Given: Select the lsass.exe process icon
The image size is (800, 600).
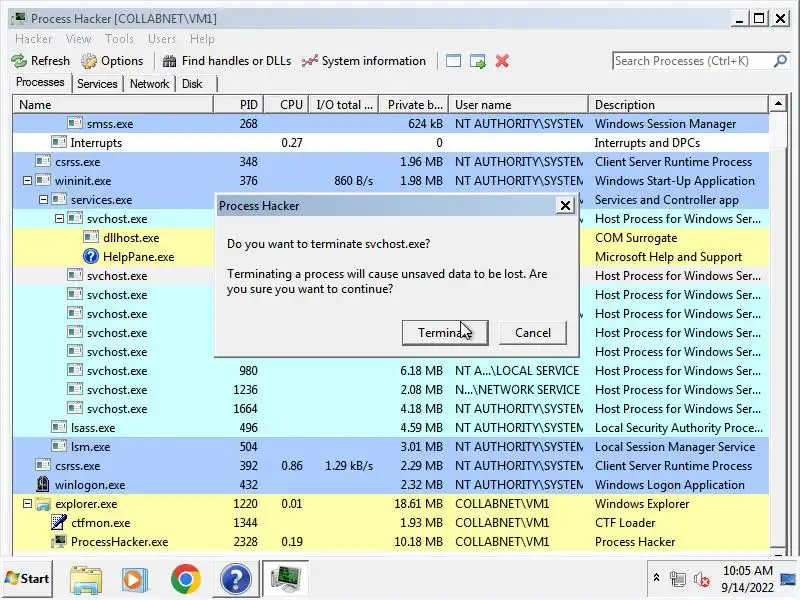Looking at the screenshot, I should click(x=59, y=428).
